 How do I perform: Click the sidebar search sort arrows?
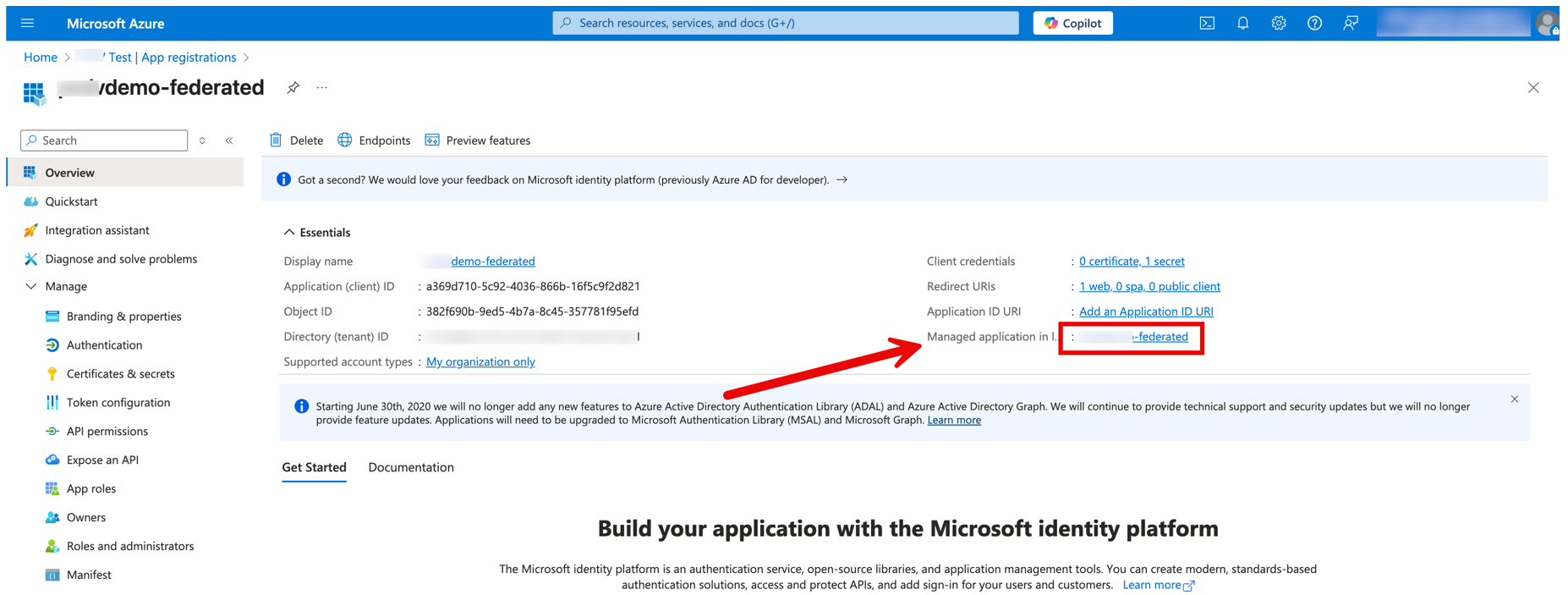202,140
